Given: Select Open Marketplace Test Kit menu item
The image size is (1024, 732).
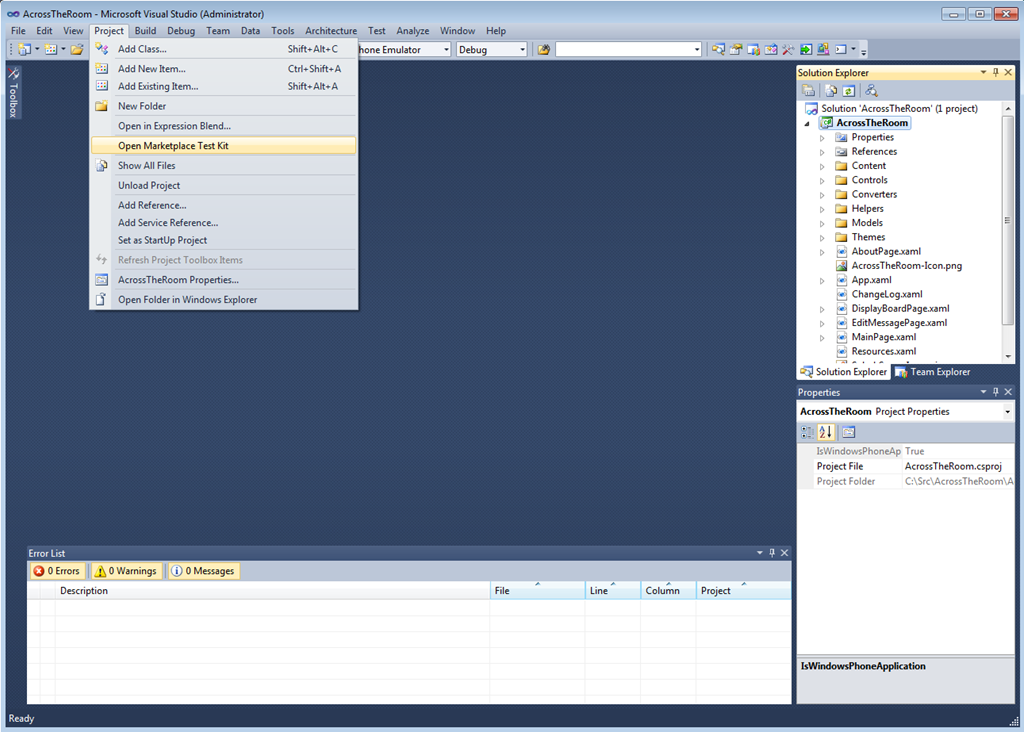Looking at the screenshot, I should point(173,146).
